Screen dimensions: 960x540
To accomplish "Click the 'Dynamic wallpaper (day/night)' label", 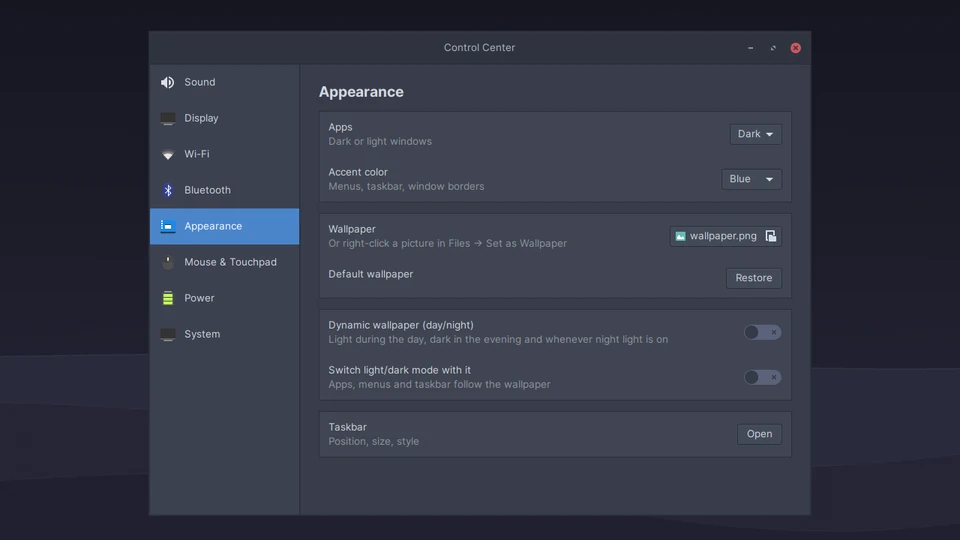I will point(401,326).
